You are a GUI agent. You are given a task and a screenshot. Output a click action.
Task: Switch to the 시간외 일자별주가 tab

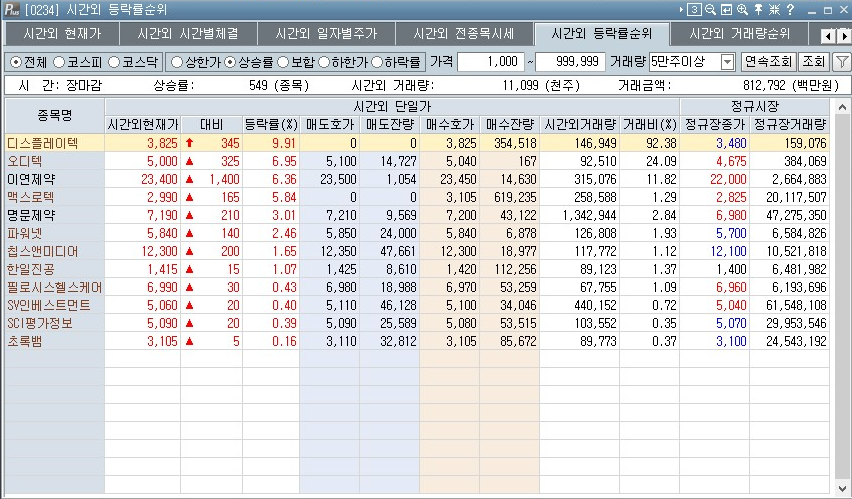[326, 34]
